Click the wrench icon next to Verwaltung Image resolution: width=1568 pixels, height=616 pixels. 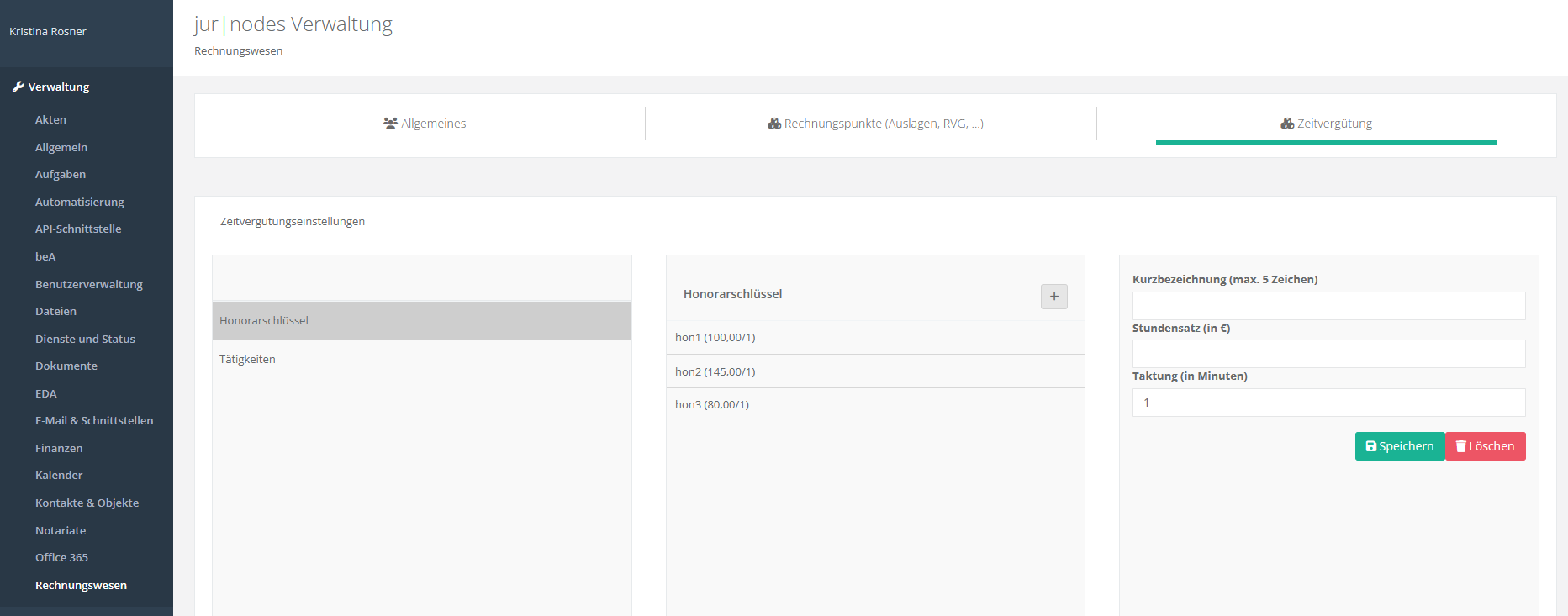(x=18, y=87)
